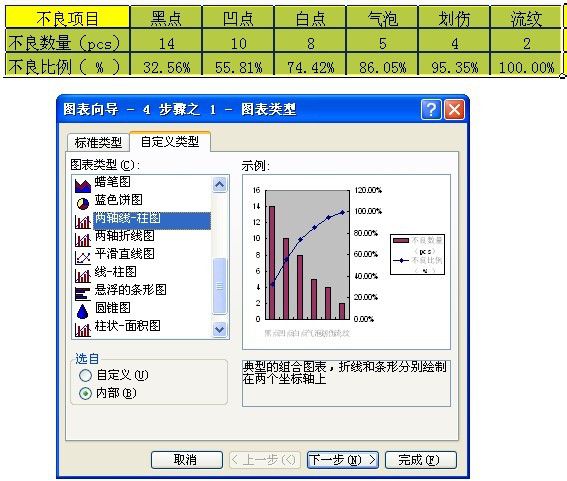567x481 pixels.
Task: Click the chart type list scrollbar thumb
Action: (x=219, y=286)
